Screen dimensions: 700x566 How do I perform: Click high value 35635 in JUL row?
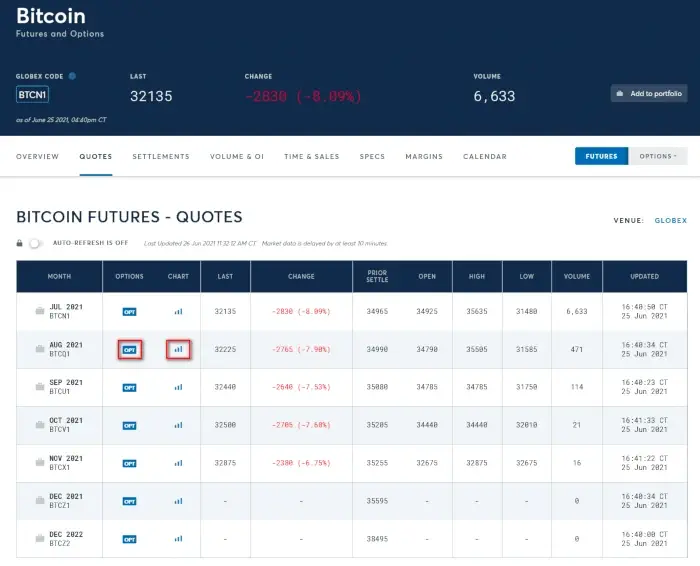tap(477, 312)
